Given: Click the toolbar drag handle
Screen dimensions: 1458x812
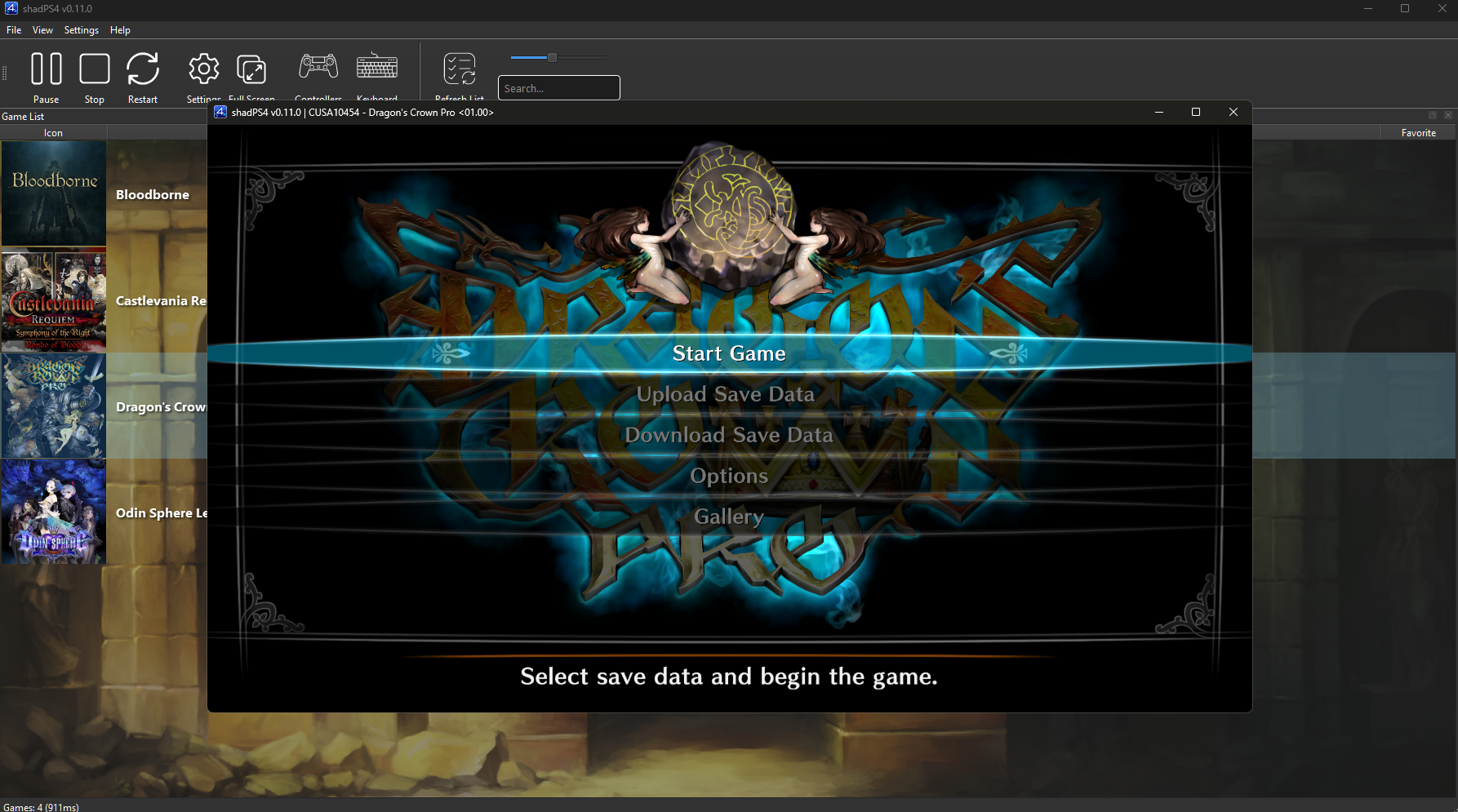Looking at the screenshot, I should [5, 73].
